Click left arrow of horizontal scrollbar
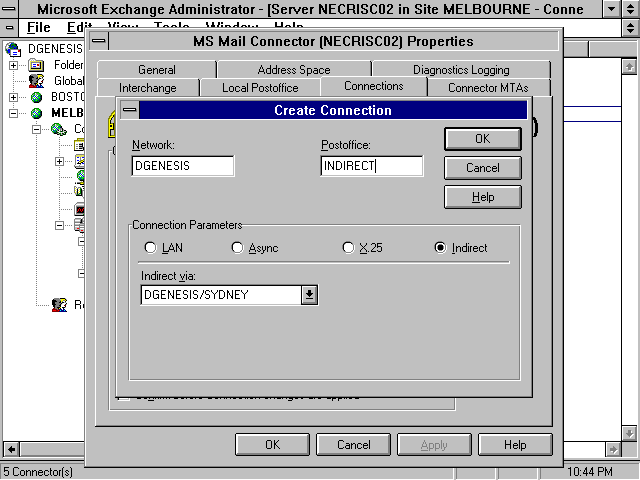640x480 pixels. [x=11, y=449]
